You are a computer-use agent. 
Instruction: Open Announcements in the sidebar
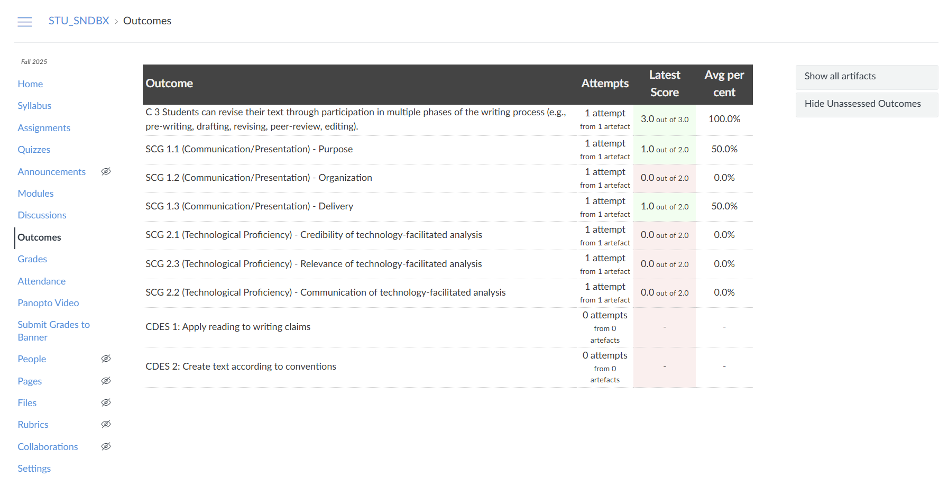[52, 172]
